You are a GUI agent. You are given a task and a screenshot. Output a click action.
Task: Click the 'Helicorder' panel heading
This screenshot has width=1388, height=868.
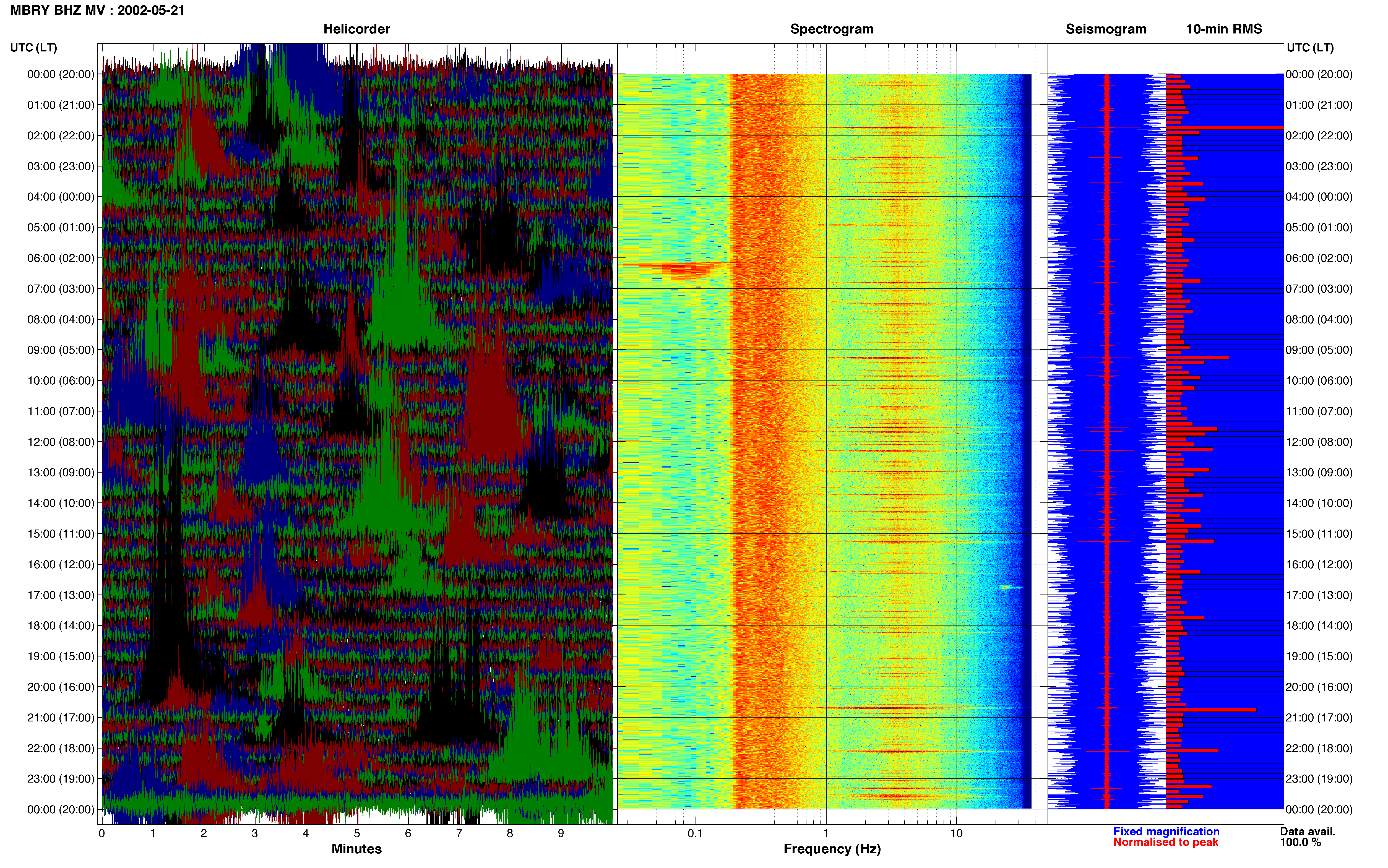tap(356, 29)
